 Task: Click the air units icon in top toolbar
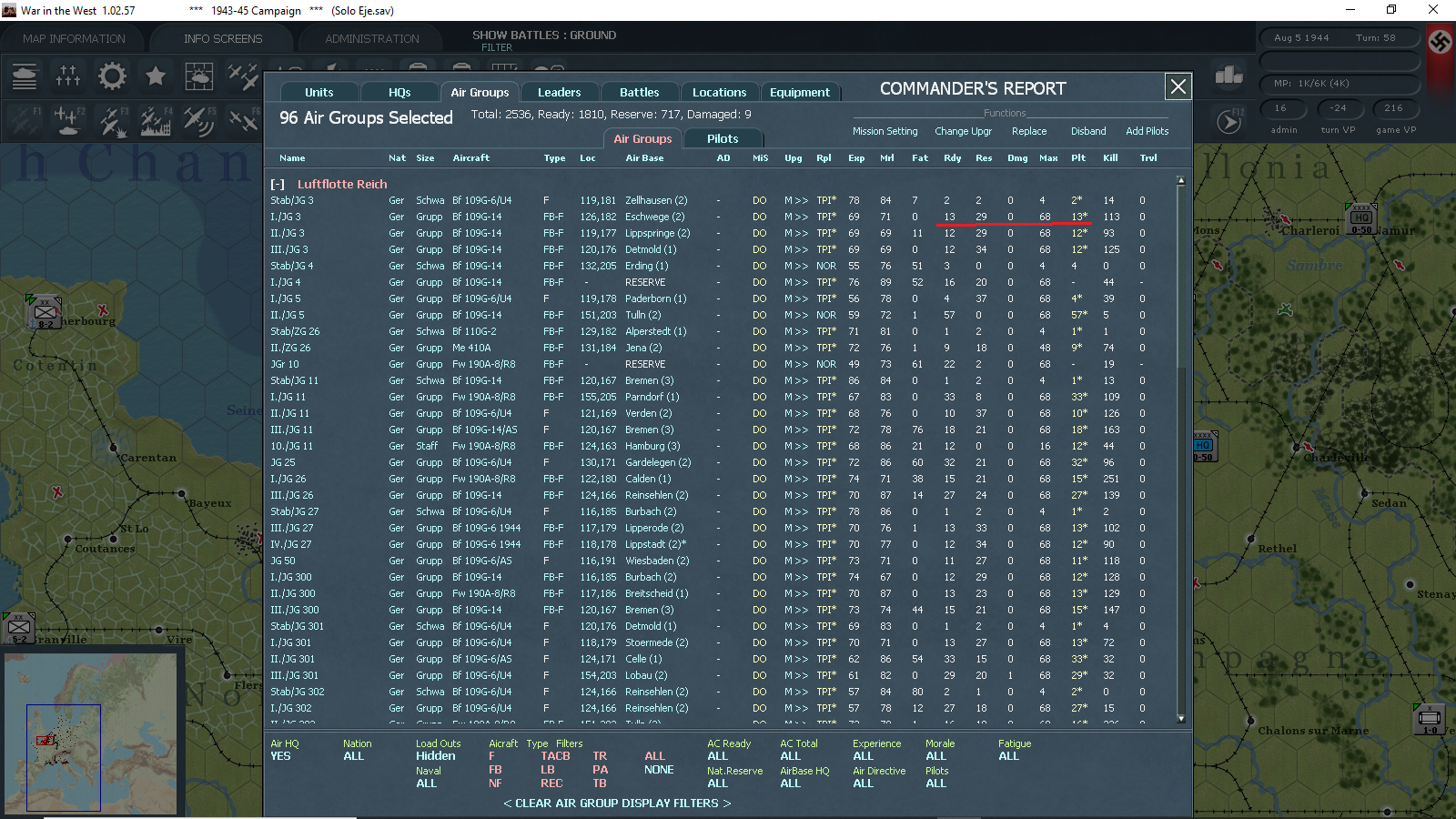243,76
